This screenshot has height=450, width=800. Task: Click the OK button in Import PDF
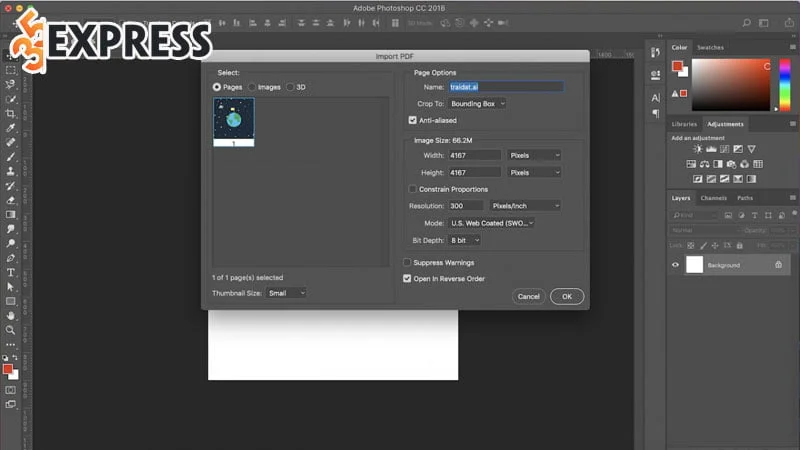[x=567, y=296]
